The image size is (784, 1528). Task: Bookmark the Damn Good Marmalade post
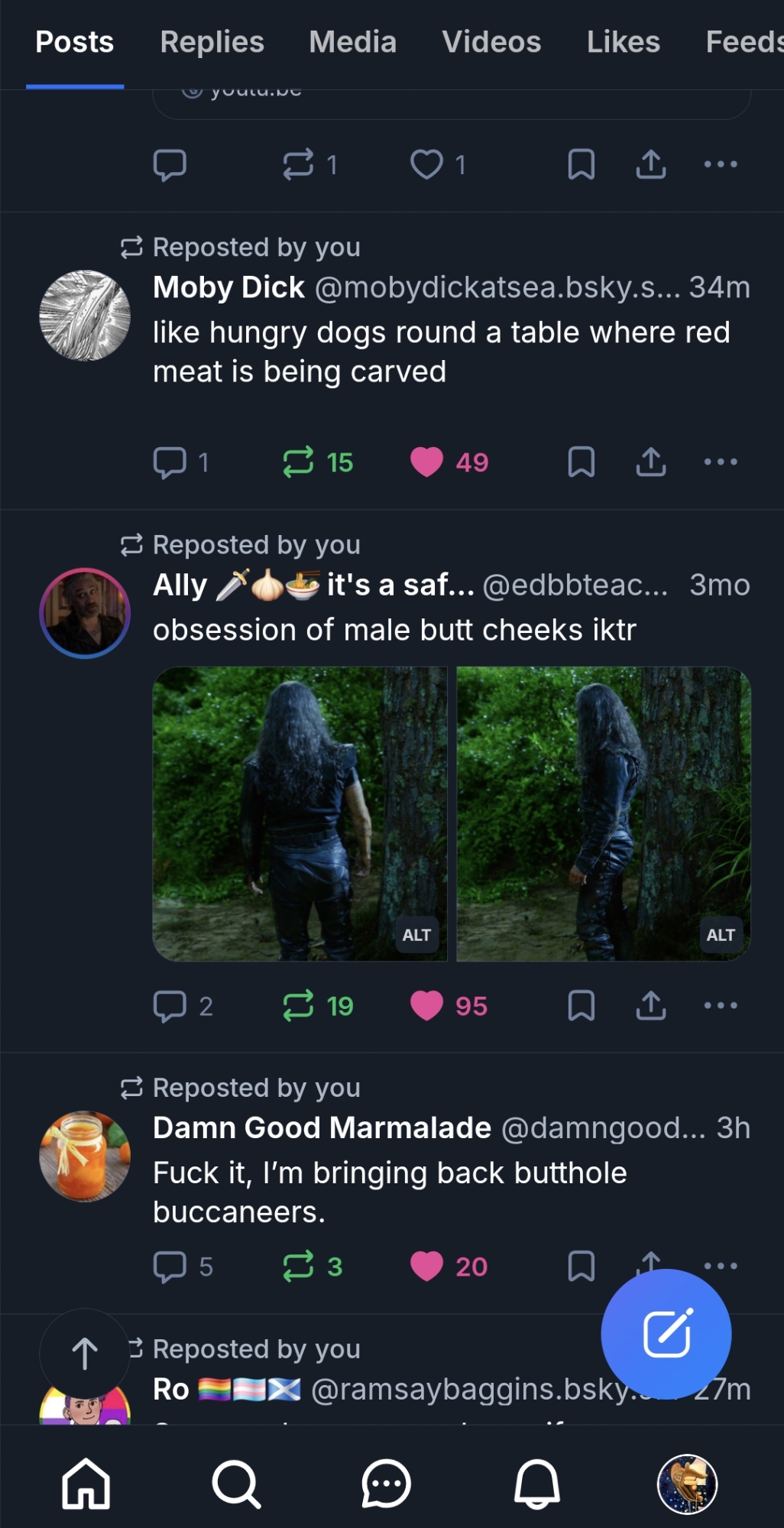point(582,1266)
